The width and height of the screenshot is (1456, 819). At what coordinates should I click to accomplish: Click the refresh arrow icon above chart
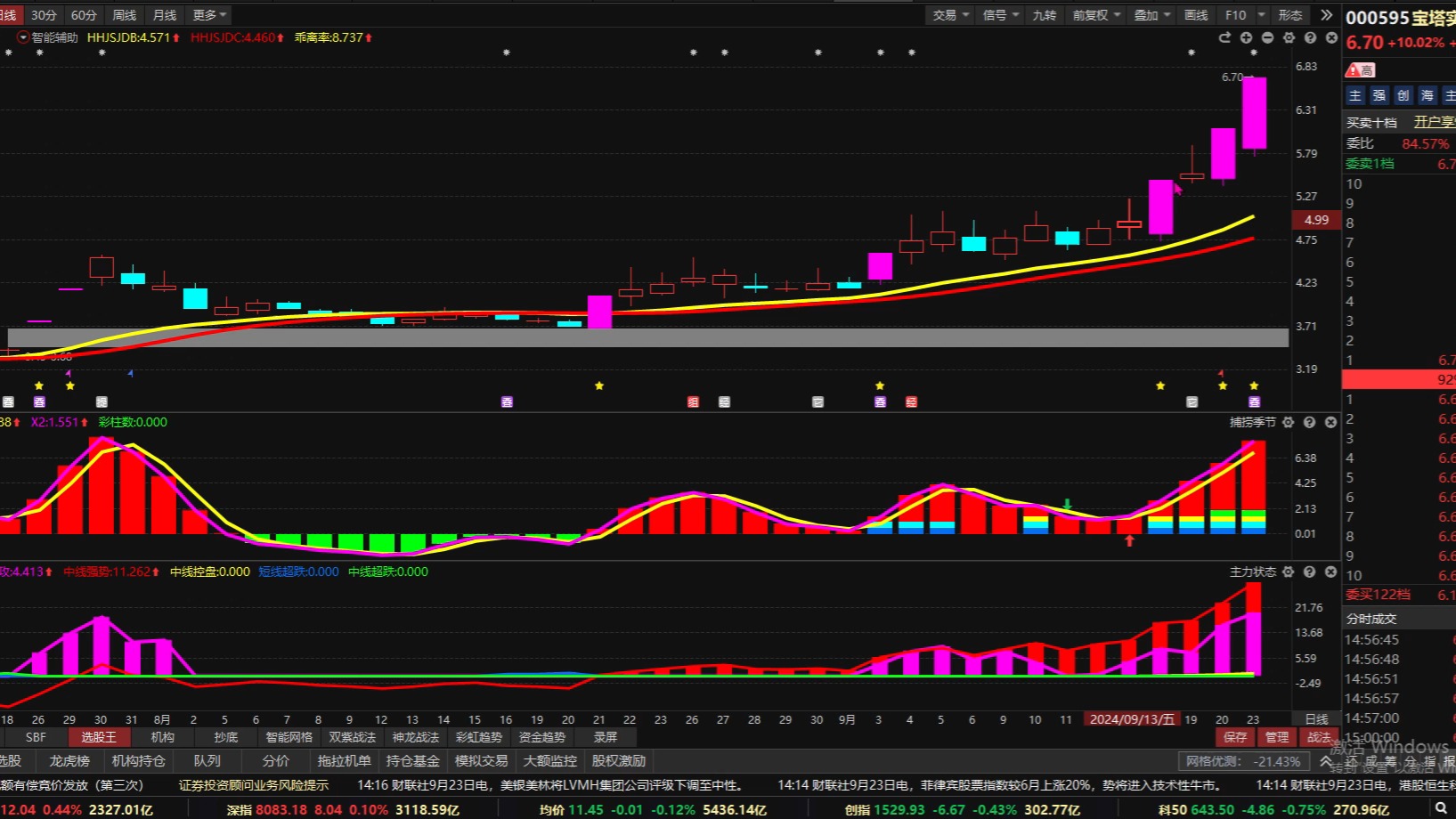point(1224,37)
